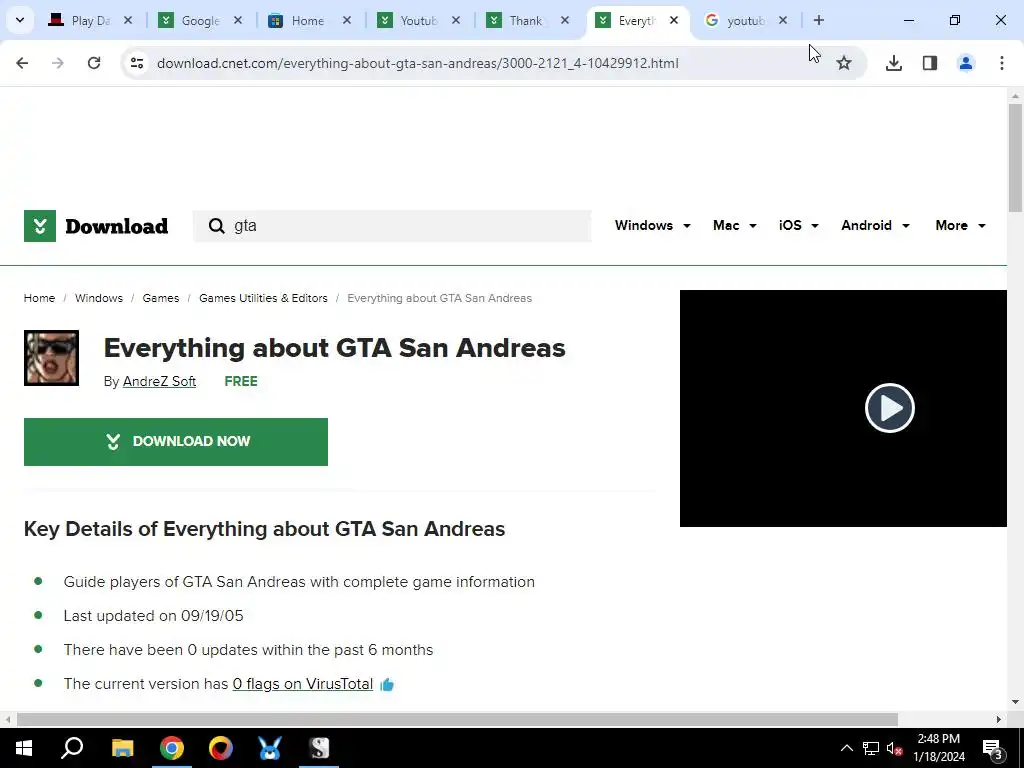
Task: Click the Last updated on 09/19/05 text
Action: click(153, 616)
